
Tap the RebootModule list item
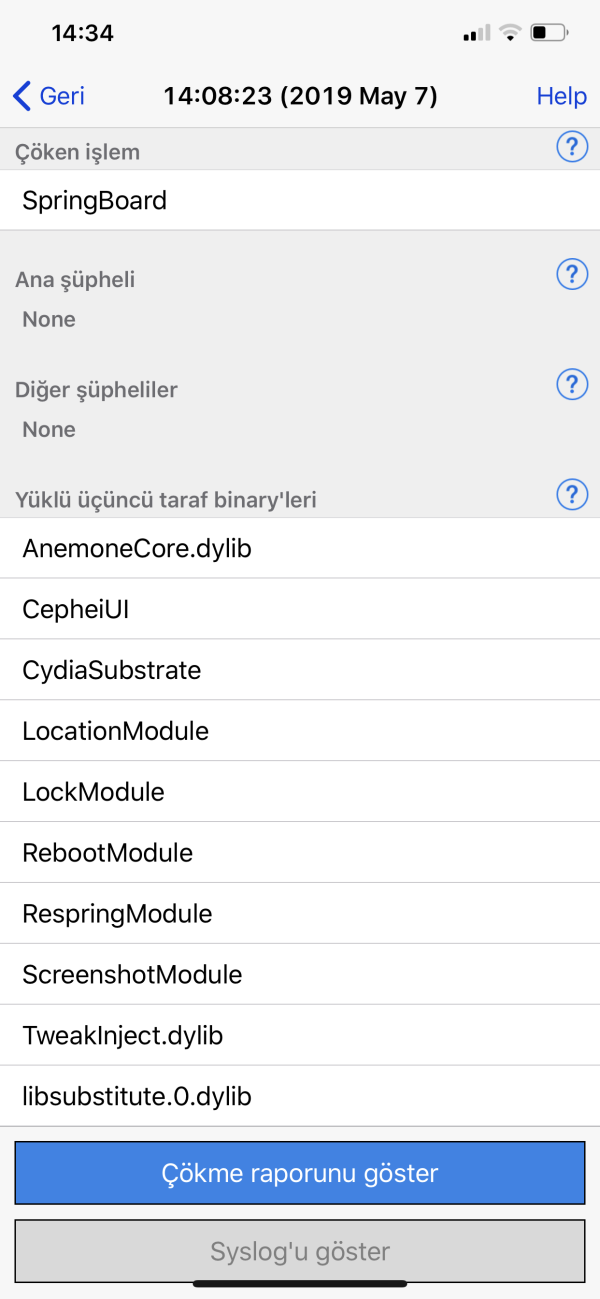(x=300, y=853)
